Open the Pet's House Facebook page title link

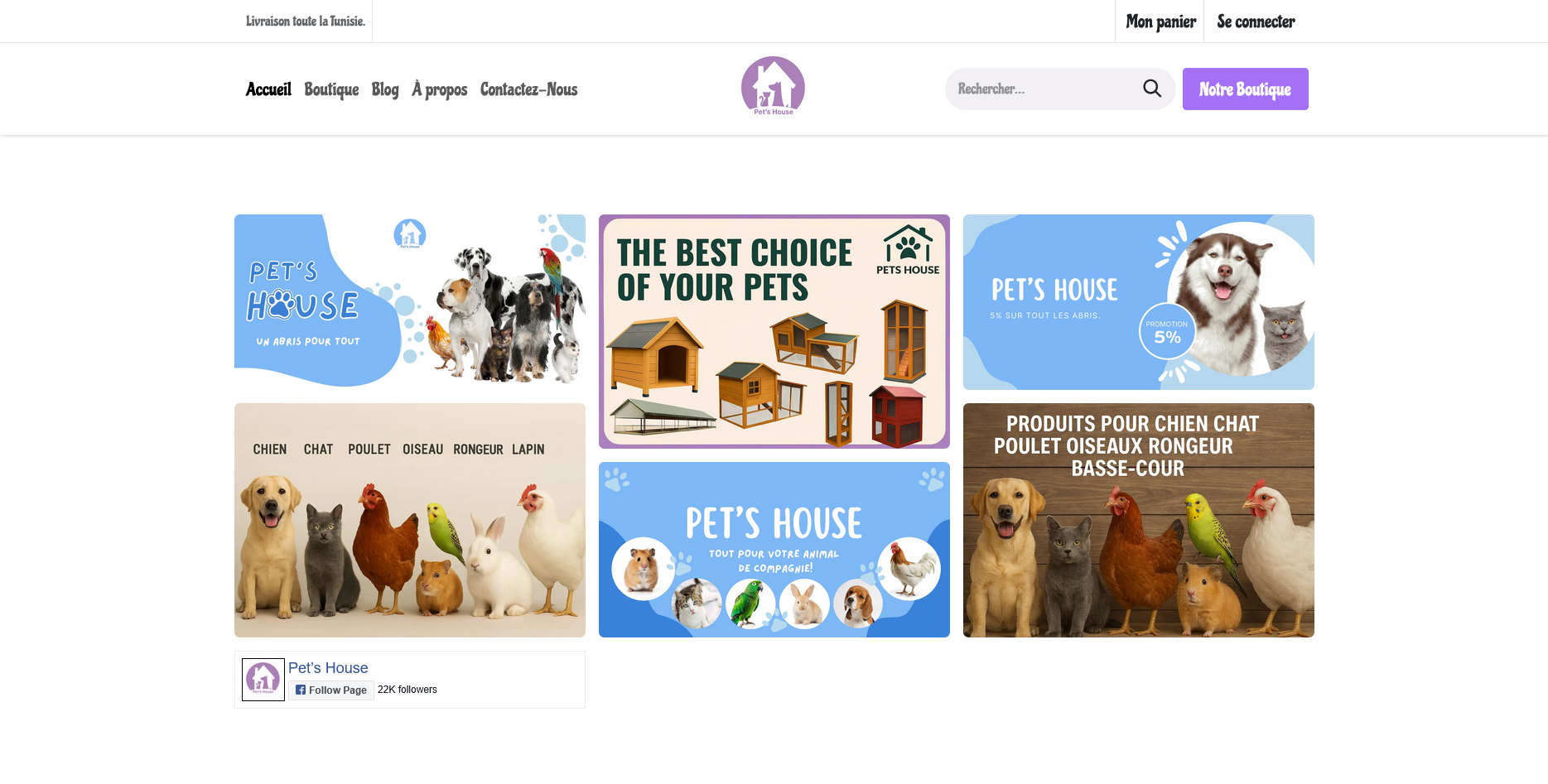click(328, 668)
